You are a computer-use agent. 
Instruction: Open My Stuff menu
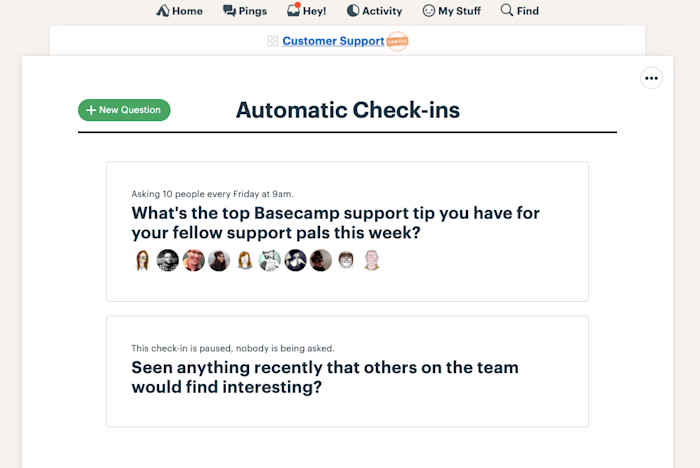451,11
